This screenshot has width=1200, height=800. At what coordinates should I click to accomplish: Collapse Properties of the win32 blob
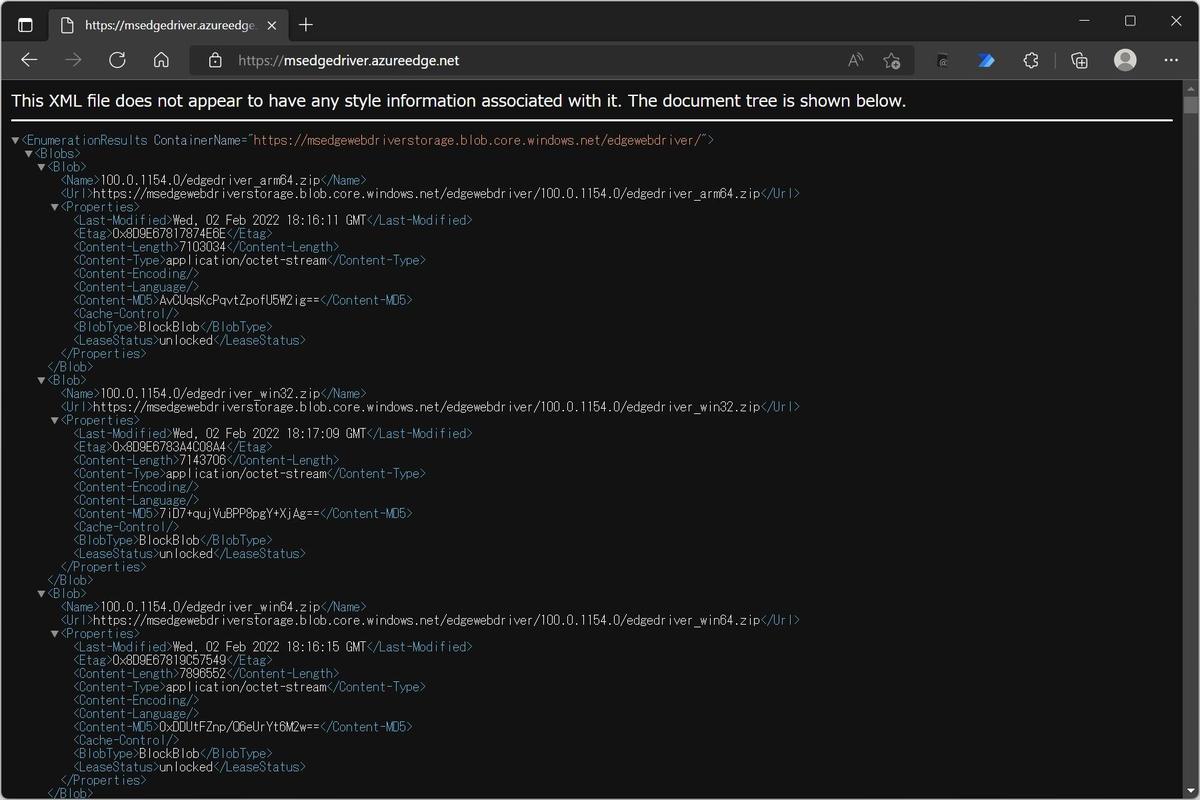pos(54,420)
